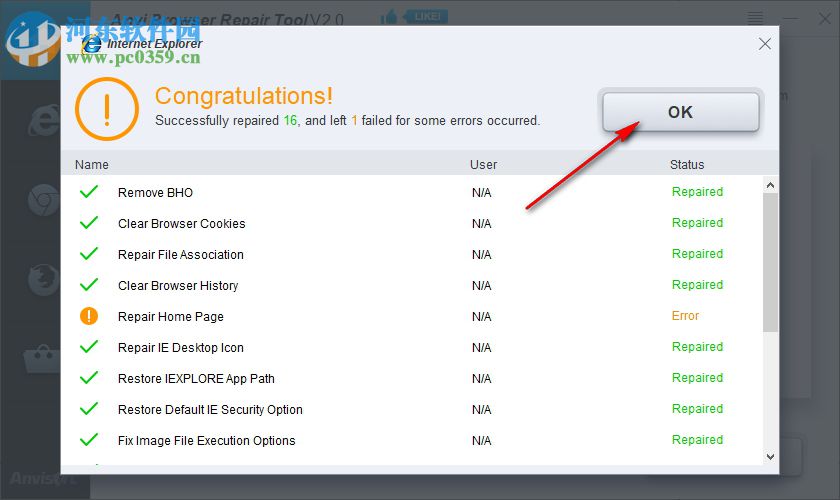Click the large orange exclamation circle icon
The image size is (840, 500).
107,109
